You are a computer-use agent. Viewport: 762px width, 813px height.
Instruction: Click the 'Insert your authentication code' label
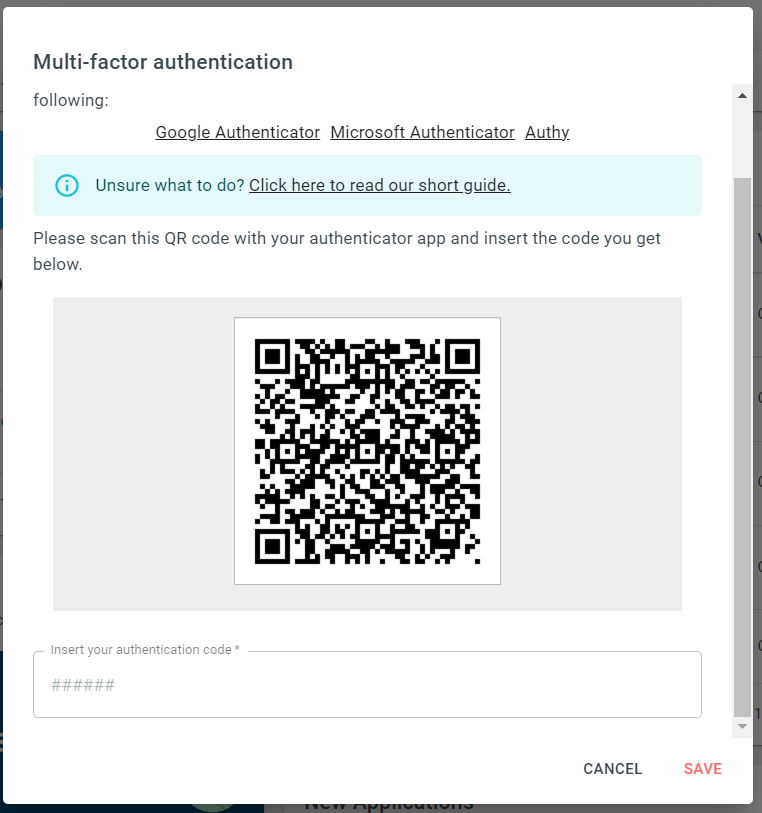[145, 650]
